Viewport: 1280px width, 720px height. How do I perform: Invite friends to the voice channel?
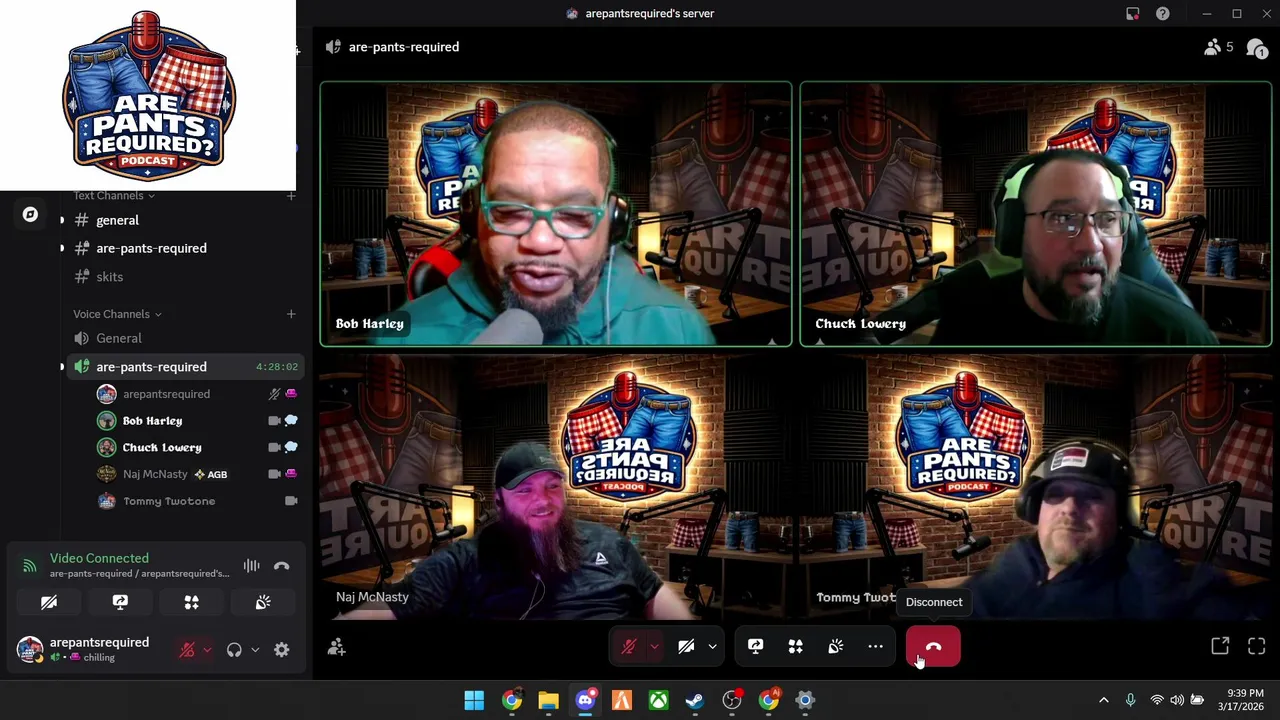point(337,648)
